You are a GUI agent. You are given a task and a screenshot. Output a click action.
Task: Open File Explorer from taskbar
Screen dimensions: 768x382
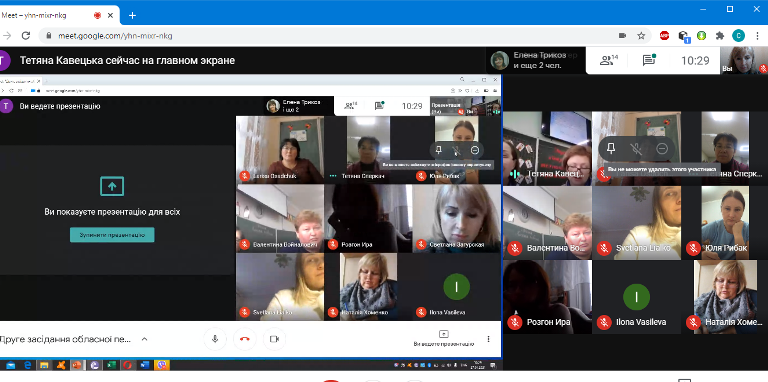[44, 365]
